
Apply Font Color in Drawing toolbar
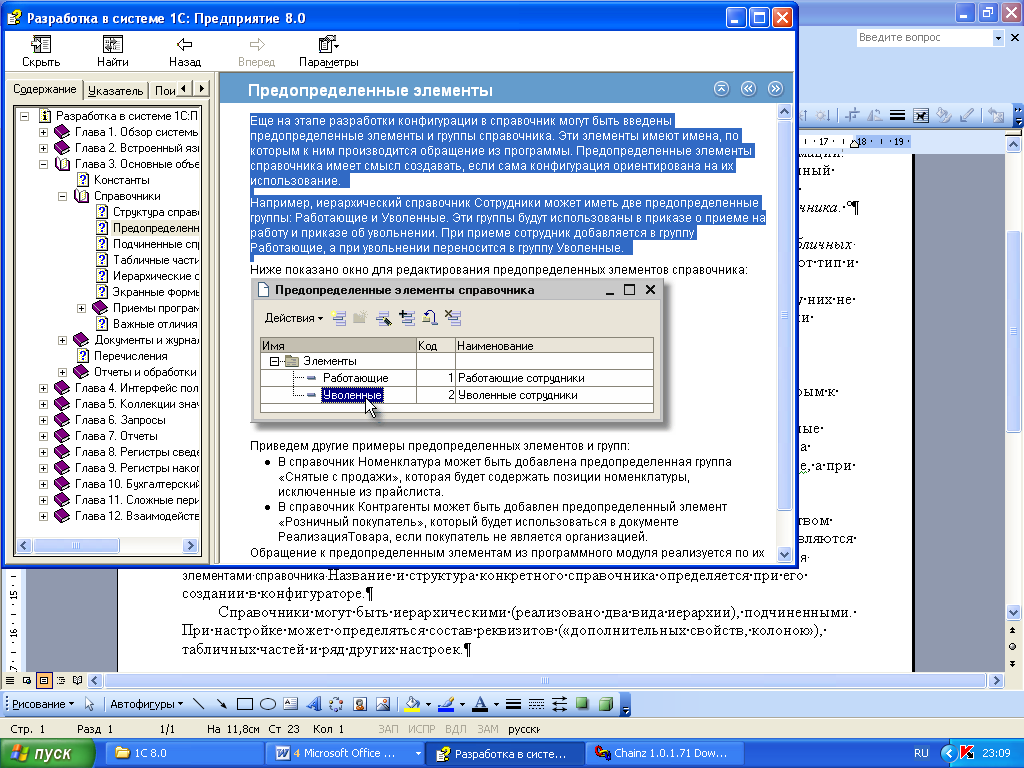(480, 704)
